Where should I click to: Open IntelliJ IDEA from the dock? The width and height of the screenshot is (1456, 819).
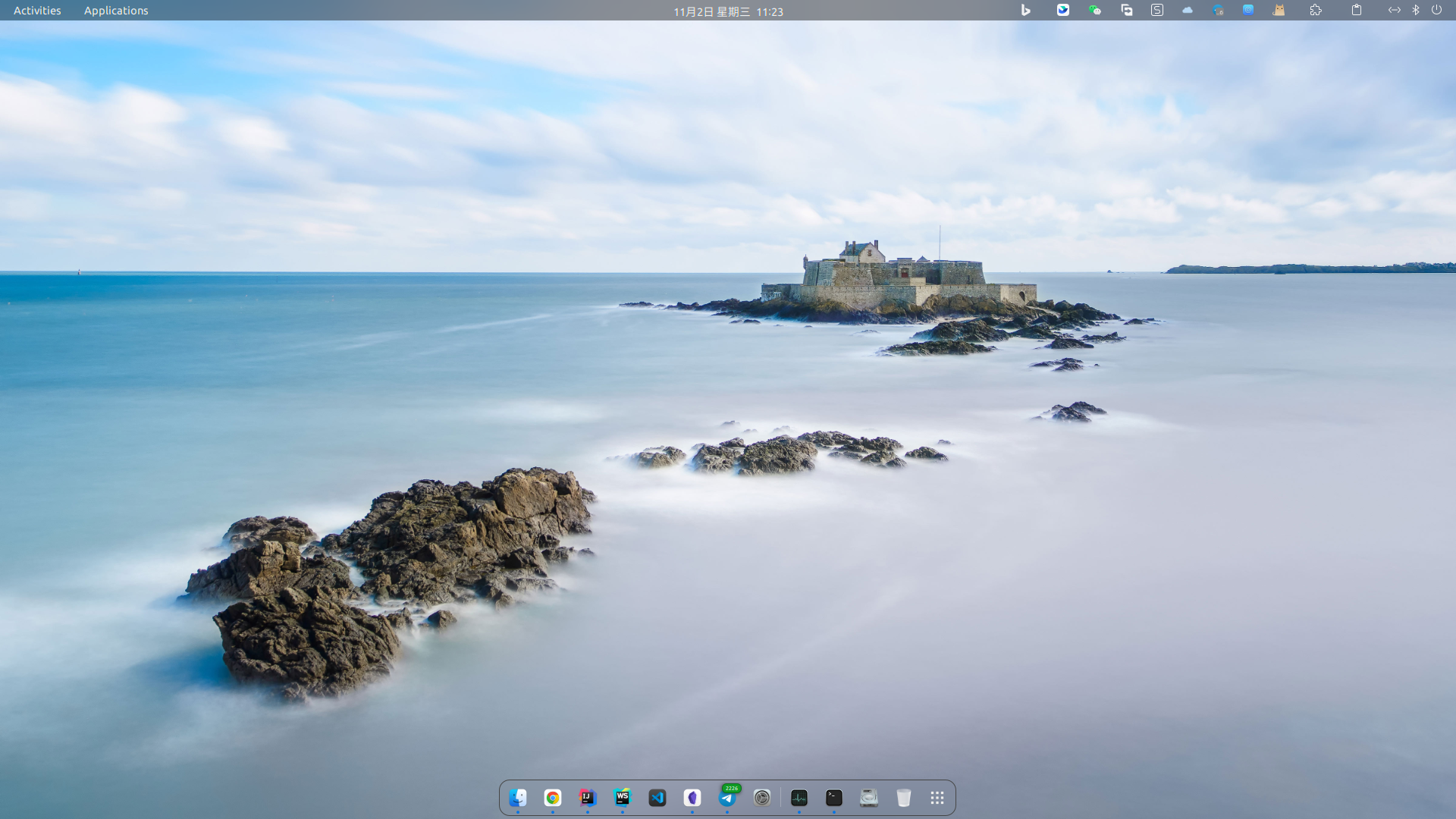[x=588, y=798]
